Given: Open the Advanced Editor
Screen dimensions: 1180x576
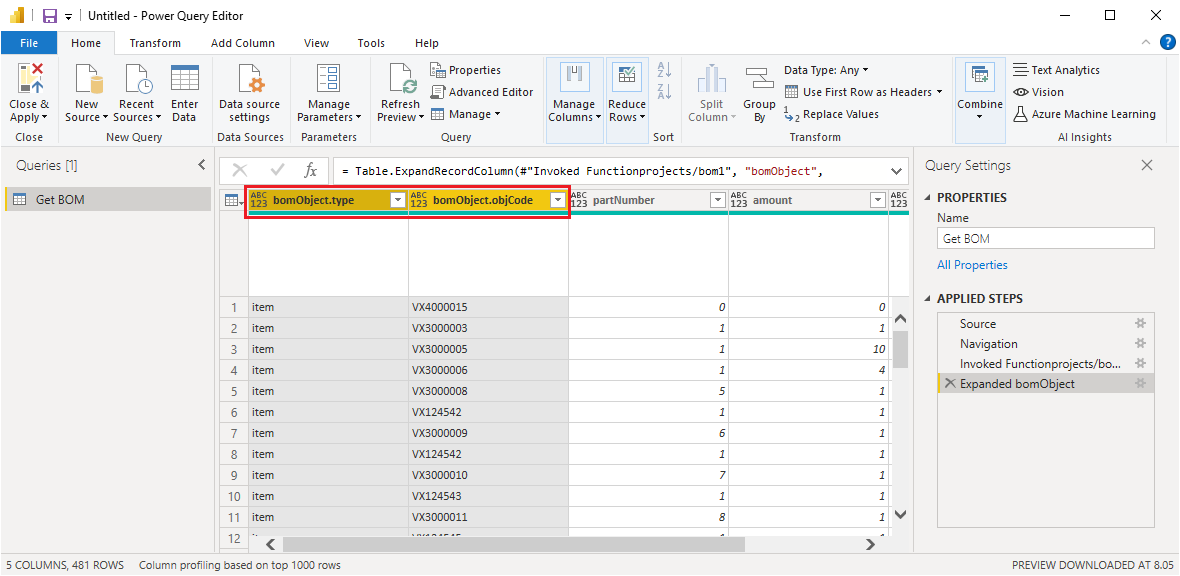Looking at the screenshot, I should tap(482, 92).
